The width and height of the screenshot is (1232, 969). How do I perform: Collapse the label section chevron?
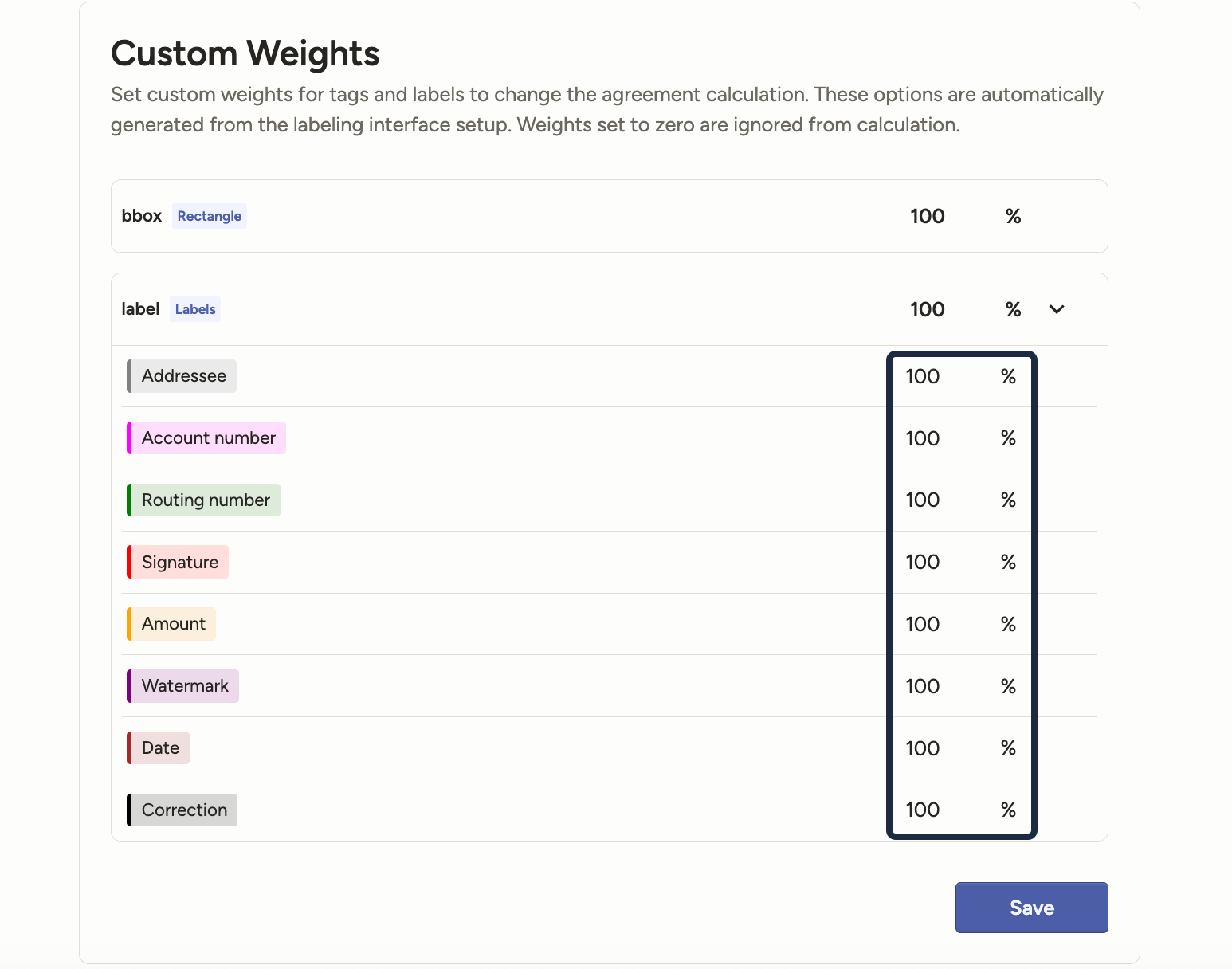1057,309
